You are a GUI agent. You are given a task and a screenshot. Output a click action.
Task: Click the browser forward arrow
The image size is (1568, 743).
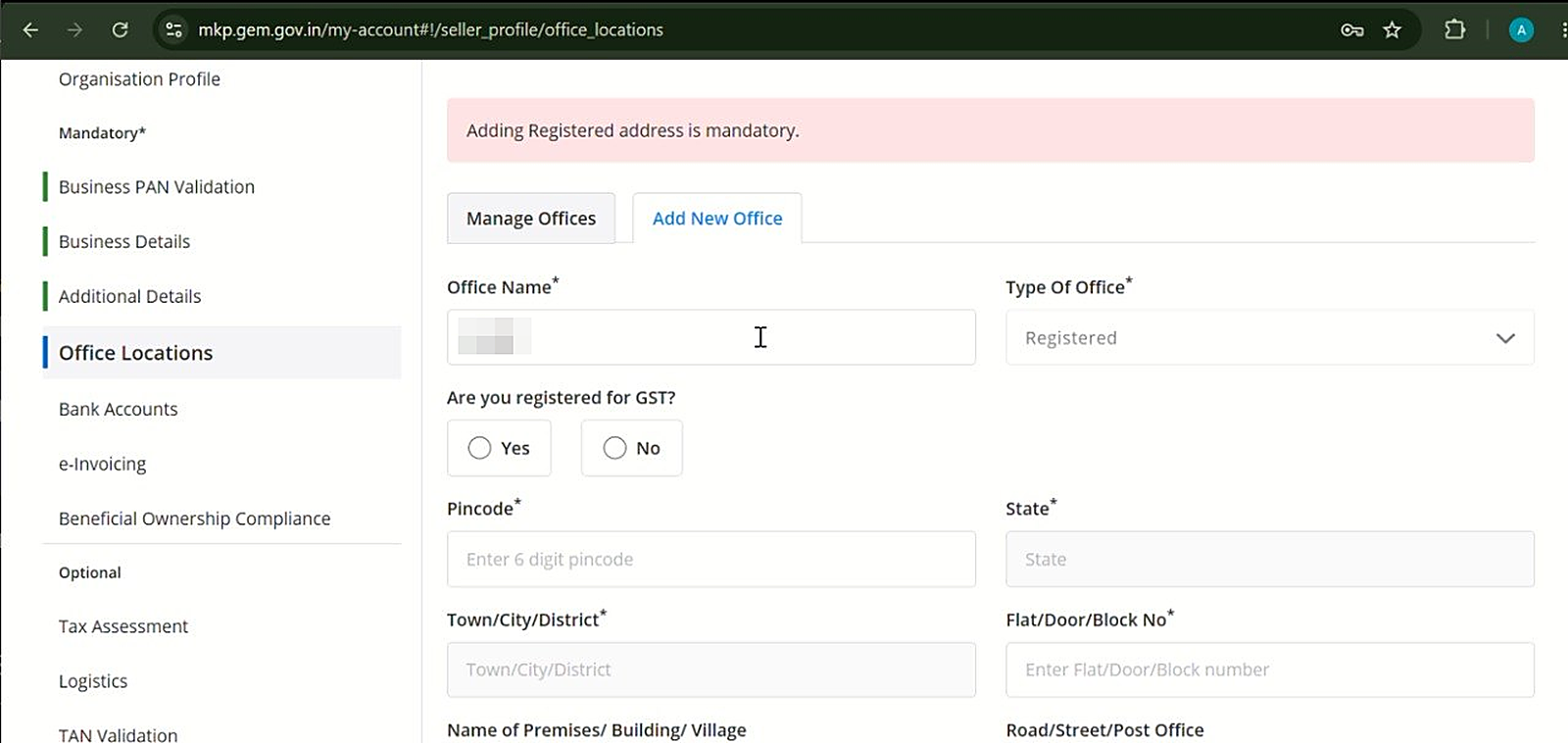tap(74, 29)
